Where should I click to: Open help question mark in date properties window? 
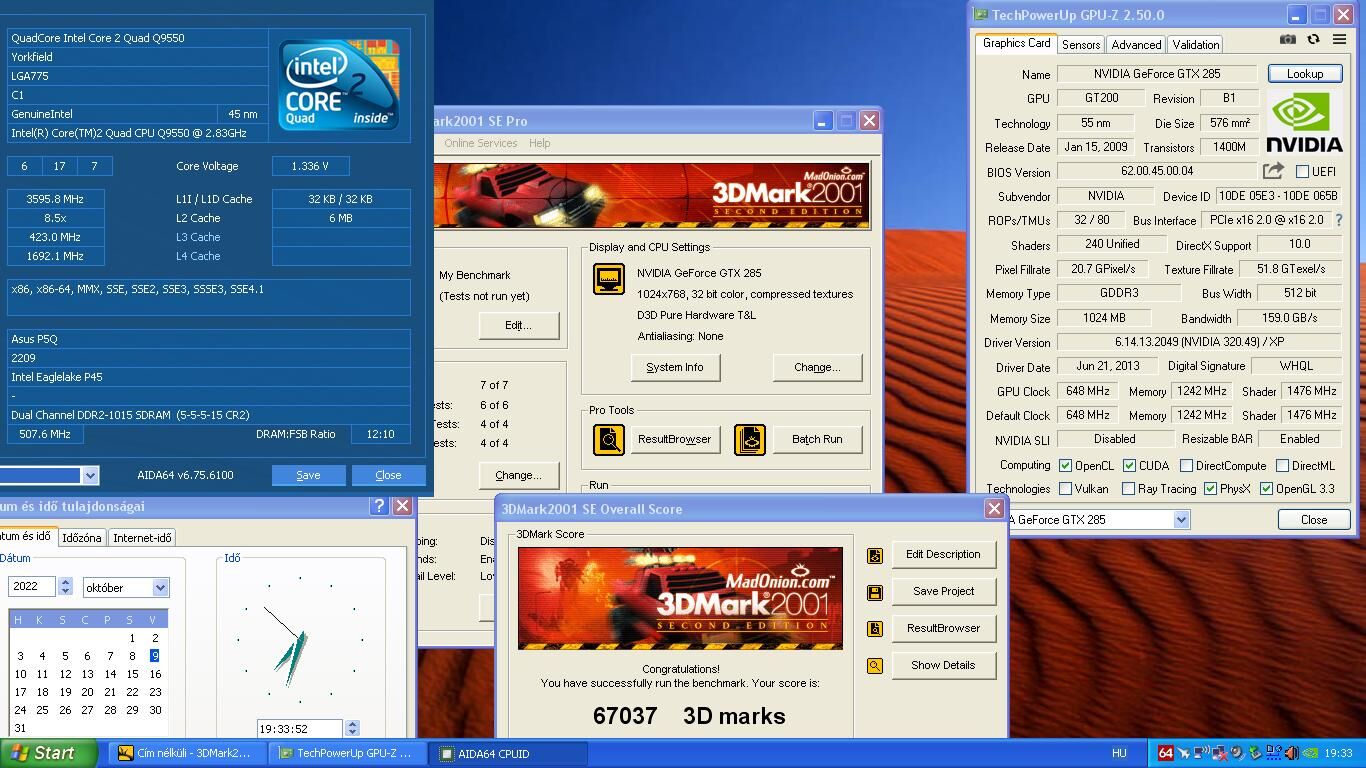(379, 506)
